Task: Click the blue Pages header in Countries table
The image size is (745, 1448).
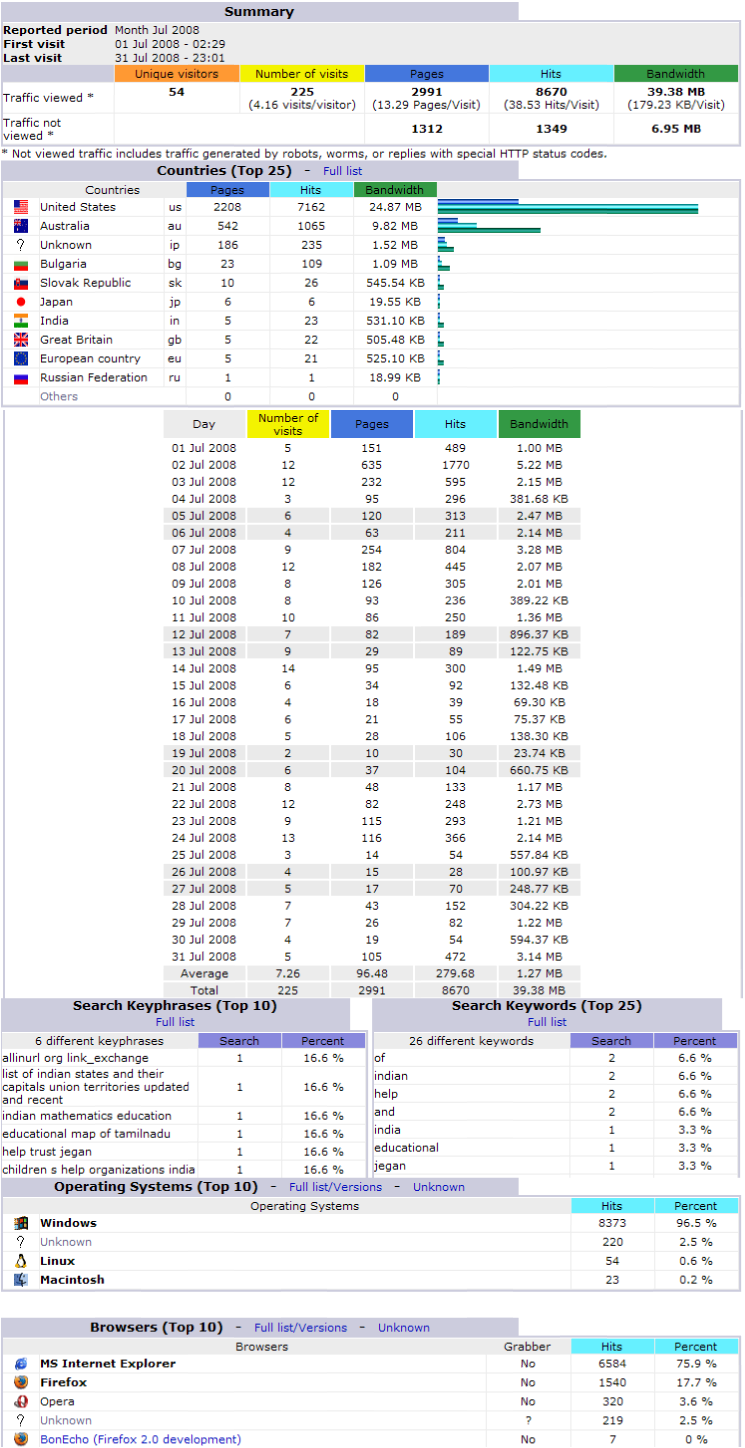Action: [228, 190]
